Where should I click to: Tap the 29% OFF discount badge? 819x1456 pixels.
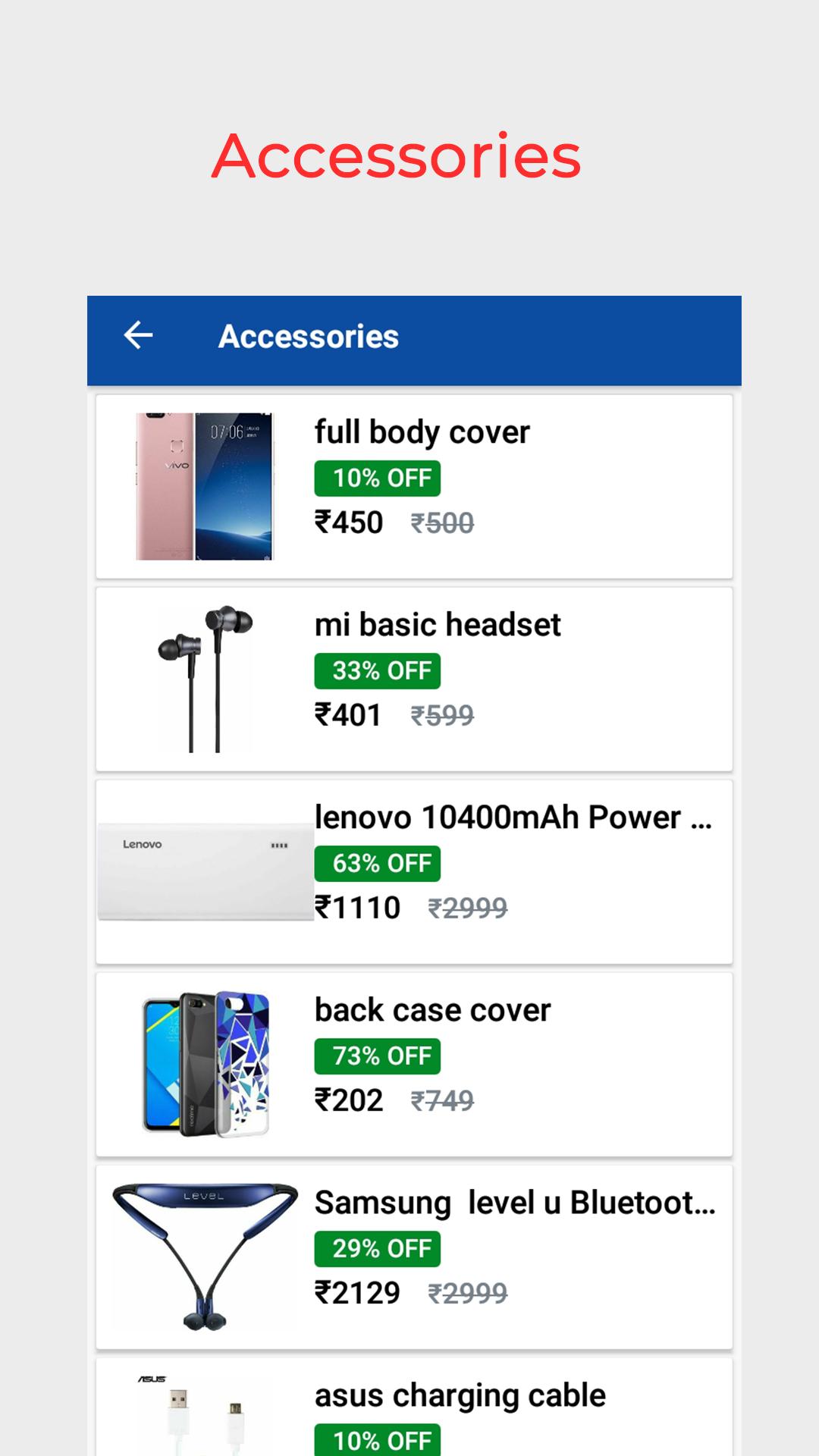pyautogui.click(x=378, y=1249)
